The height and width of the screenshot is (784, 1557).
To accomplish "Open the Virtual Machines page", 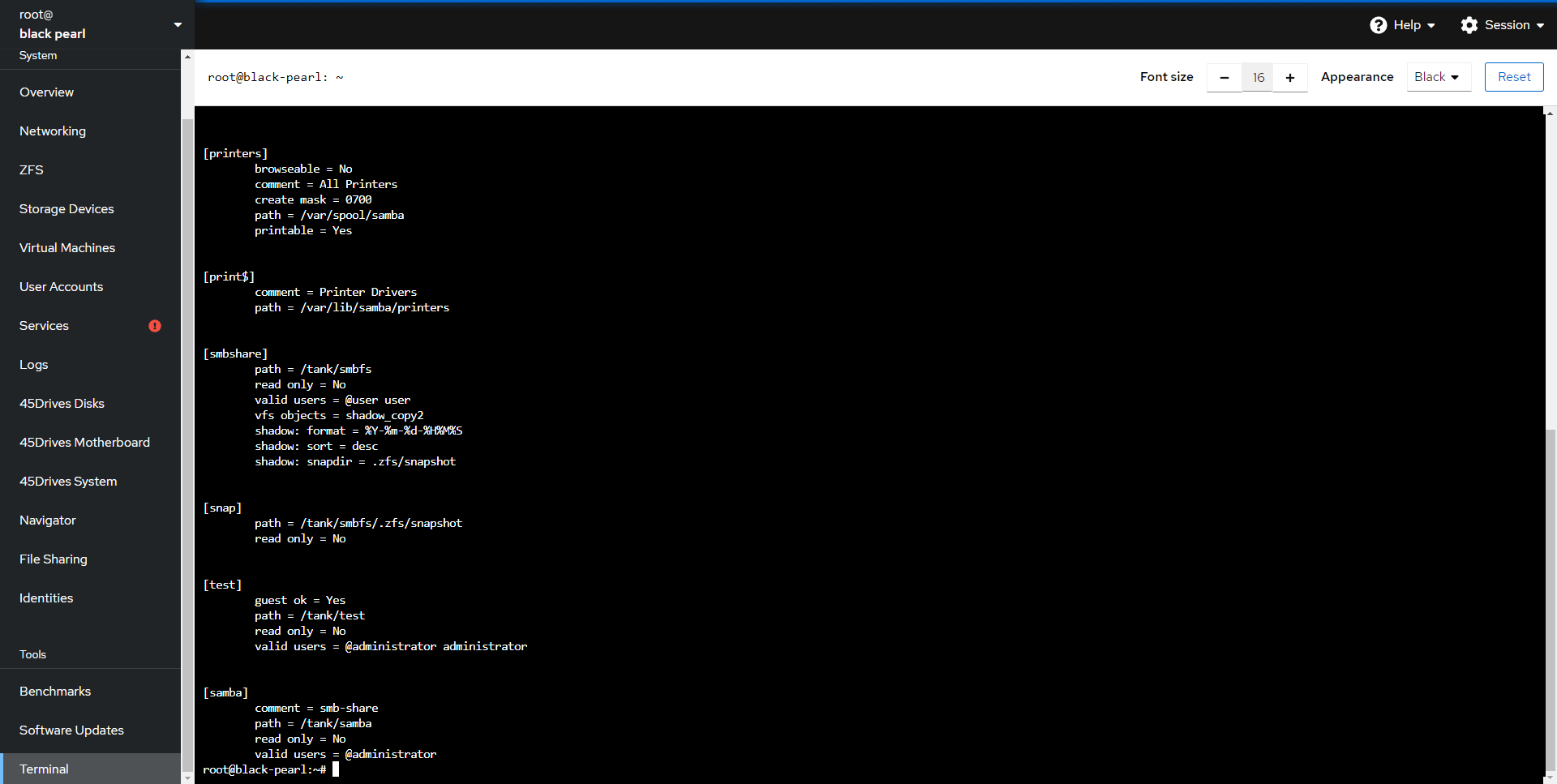I will click(x=67, y=247).
